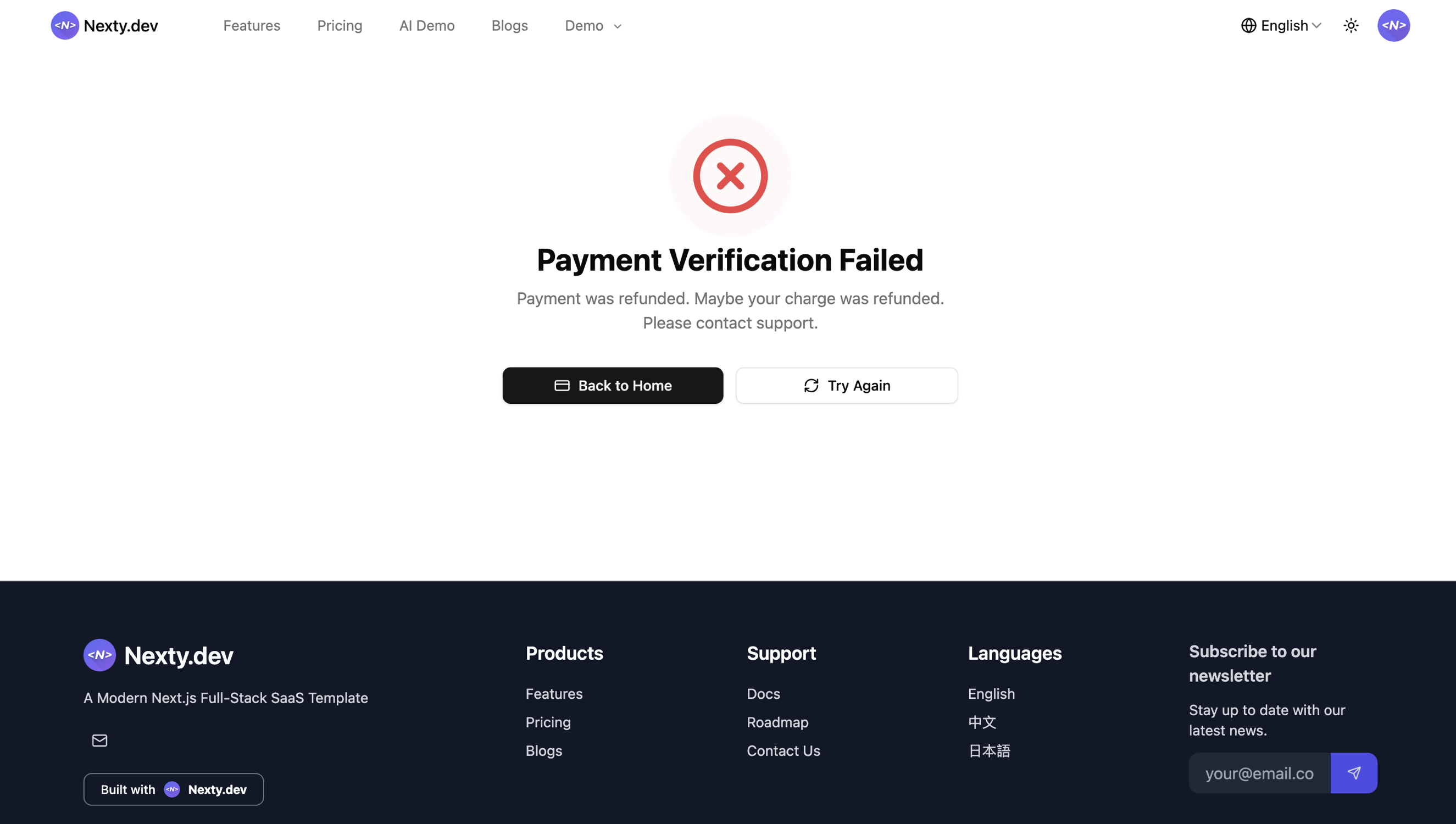
Task: Click the footer email envelope icon
Action: tap(99, 741)
